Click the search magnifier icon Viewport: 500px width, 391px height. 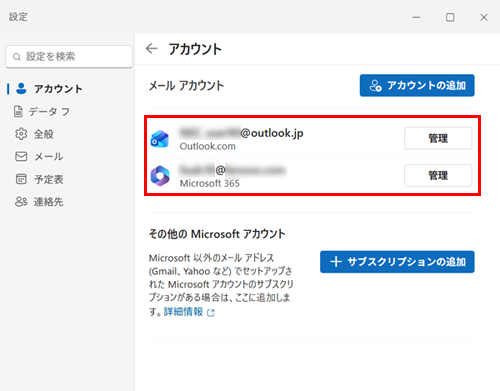17,57
